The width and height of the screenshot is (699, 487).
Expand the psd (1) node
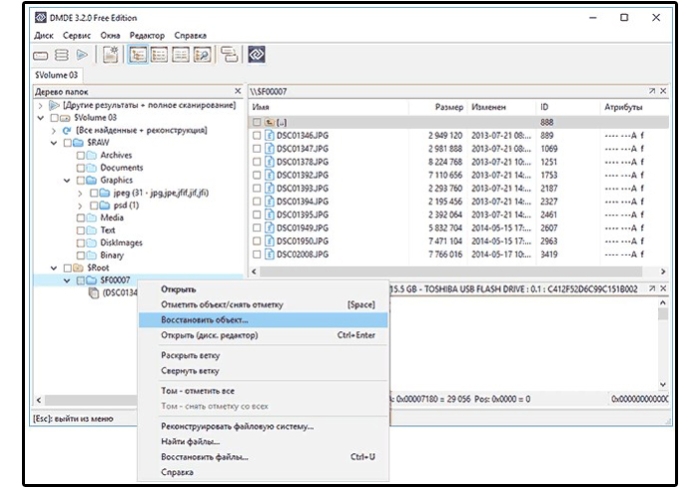(x=80, y=206)
